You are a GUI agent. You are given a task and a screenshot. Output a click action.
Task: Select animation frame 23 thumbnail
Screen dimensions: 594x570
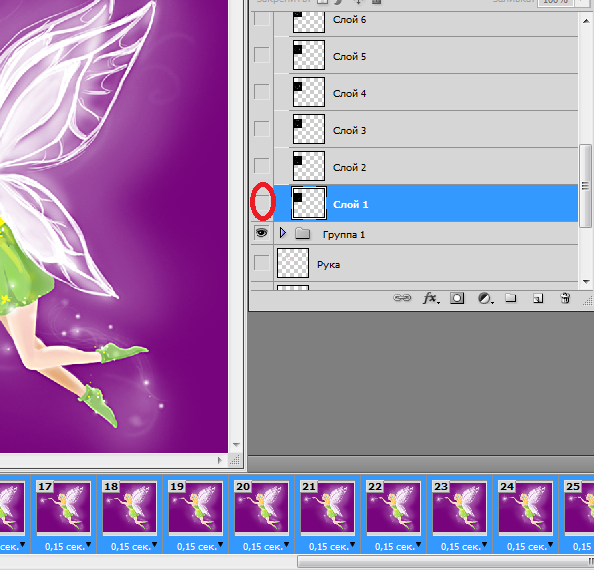point(460,508)
